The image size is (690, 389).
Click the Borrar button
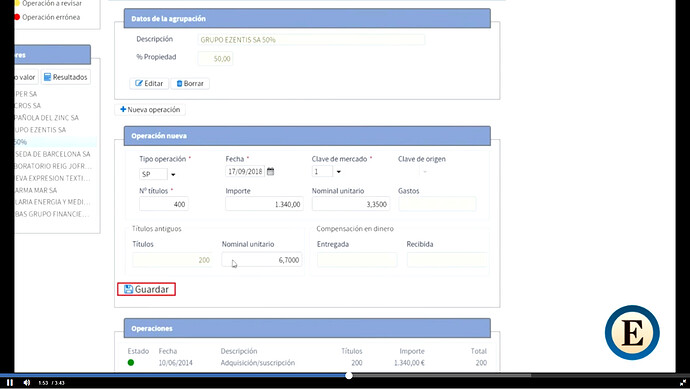pyautogui.click(x=190, y=83)
